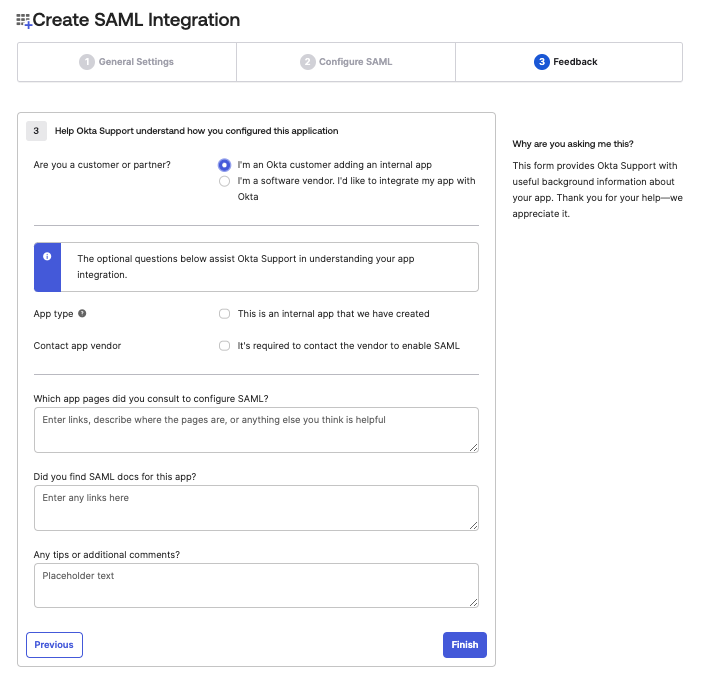Click the resize handle of the tips textarea
The width and height of the screenshot is (701, 679).
click(473, 602)
